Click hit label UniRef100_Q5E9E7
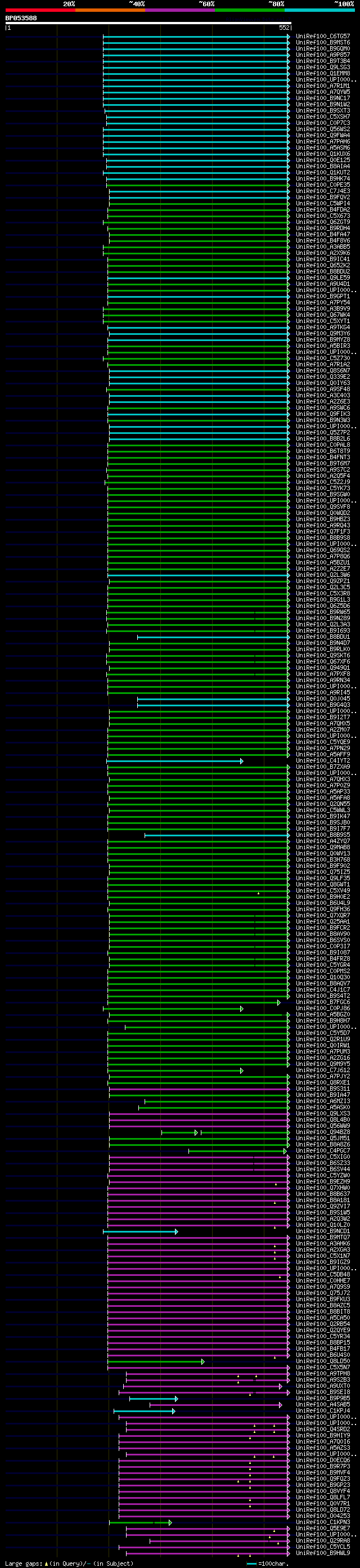The height and width of the screenshot is (1568, 360). tap(323, 1529)
